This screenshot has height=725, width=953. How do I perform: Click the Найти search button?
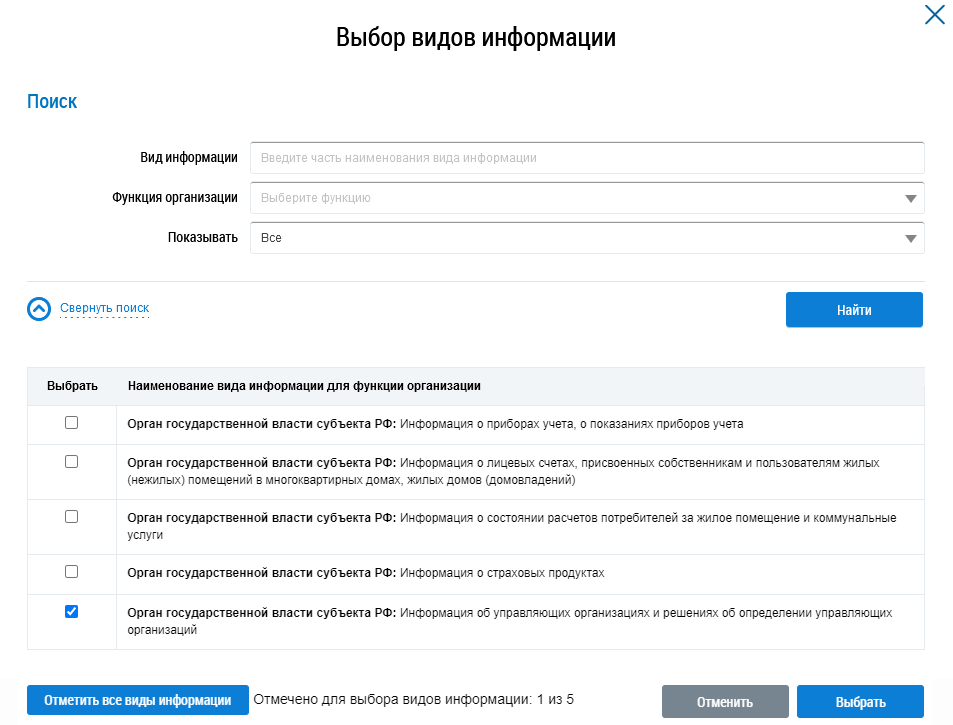[x=854, y=310]
